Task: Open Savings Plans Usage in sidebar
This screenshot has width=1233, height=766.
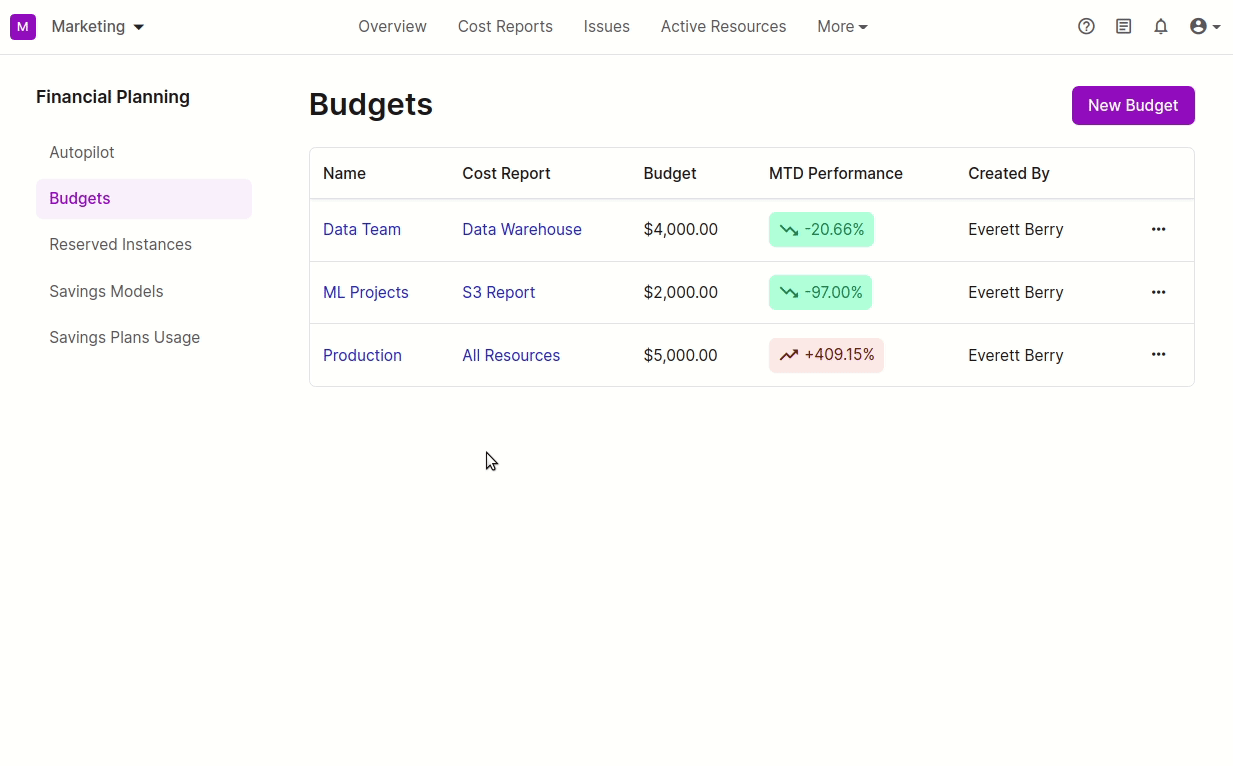Action: (124, 337)
